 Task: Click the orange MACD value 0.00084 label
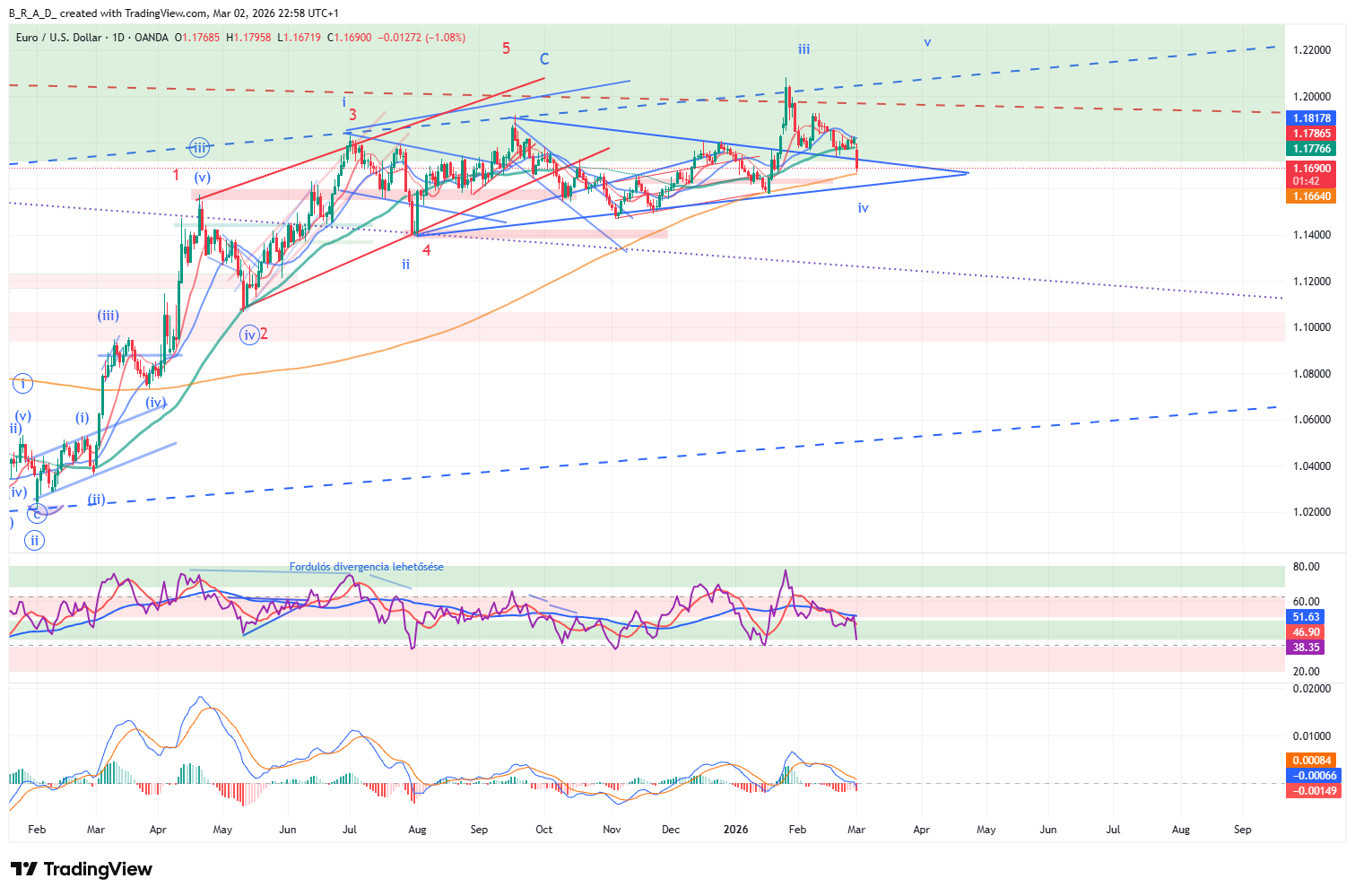click(x=1310, y=761)
